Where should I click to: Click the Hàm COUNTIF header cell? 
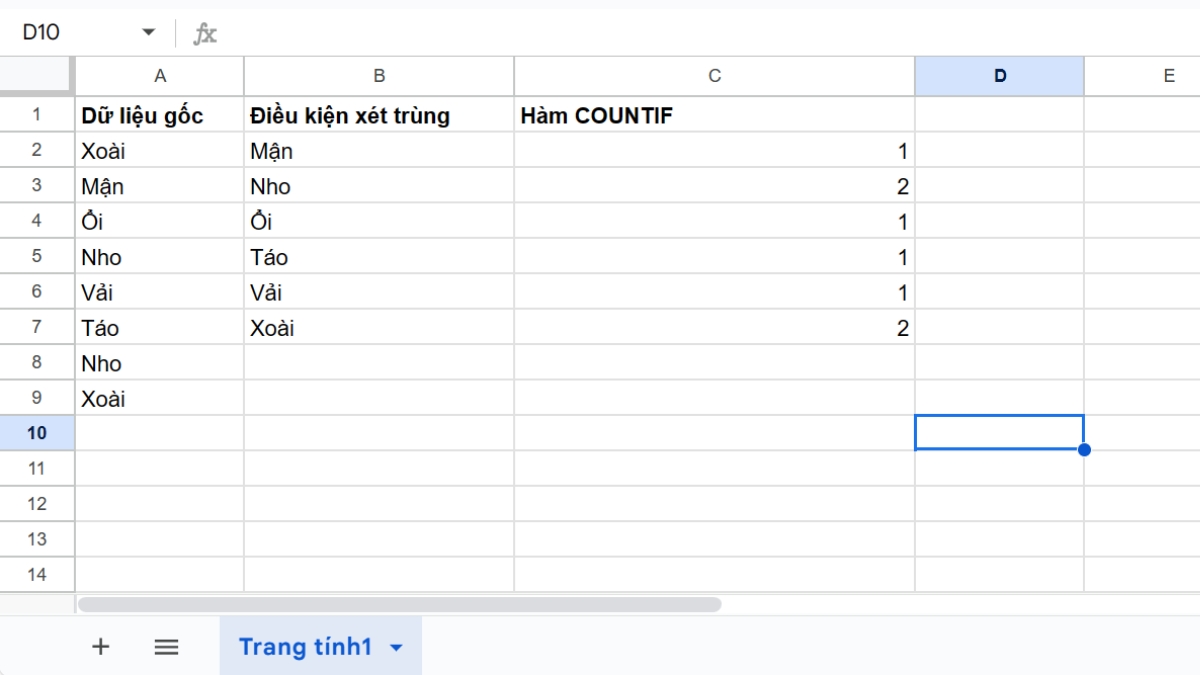pos(714,116)
